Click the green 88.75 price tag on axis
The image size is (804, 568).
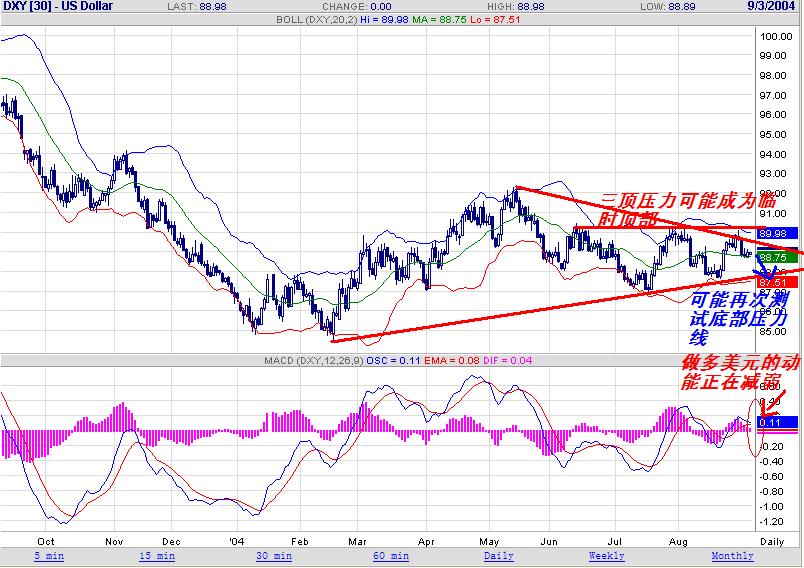point(777,257)
